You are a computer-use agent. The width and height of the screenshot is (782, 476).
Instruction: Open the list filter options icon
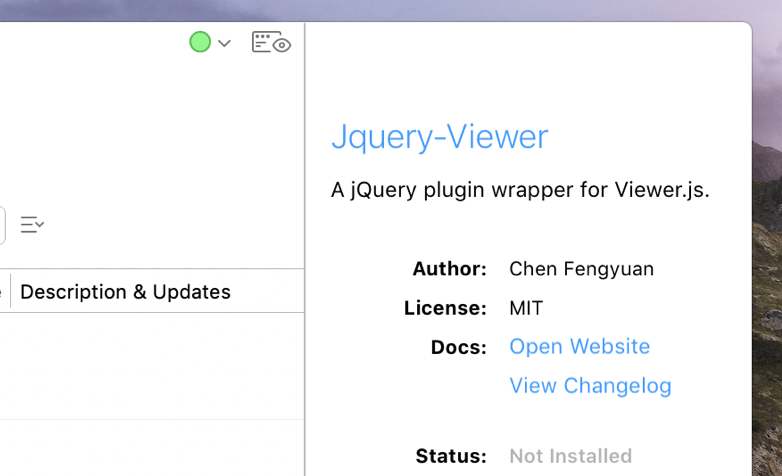coord(32,225)
